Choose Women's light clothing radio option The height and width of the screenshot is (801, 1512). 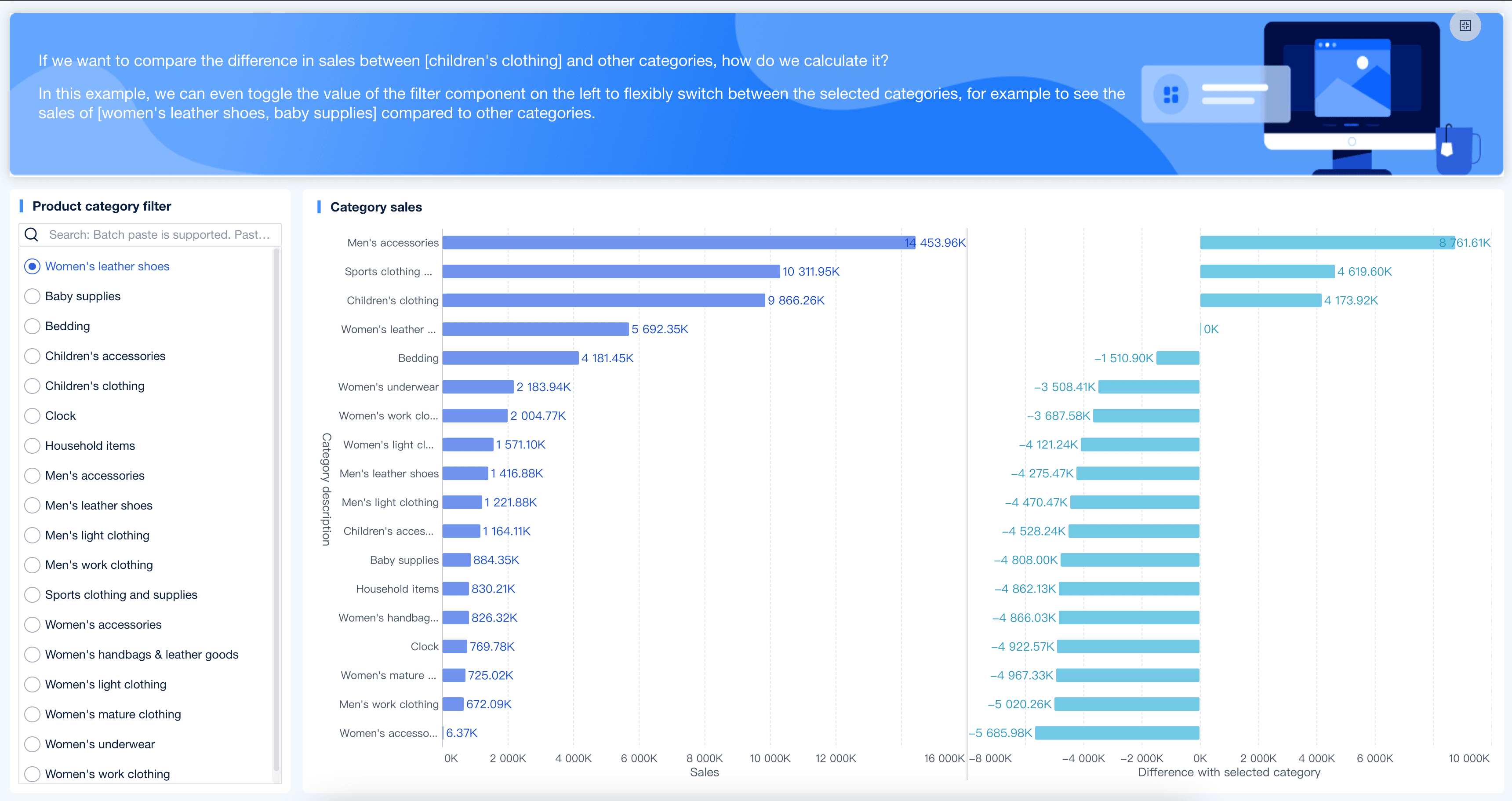(33, 685)
